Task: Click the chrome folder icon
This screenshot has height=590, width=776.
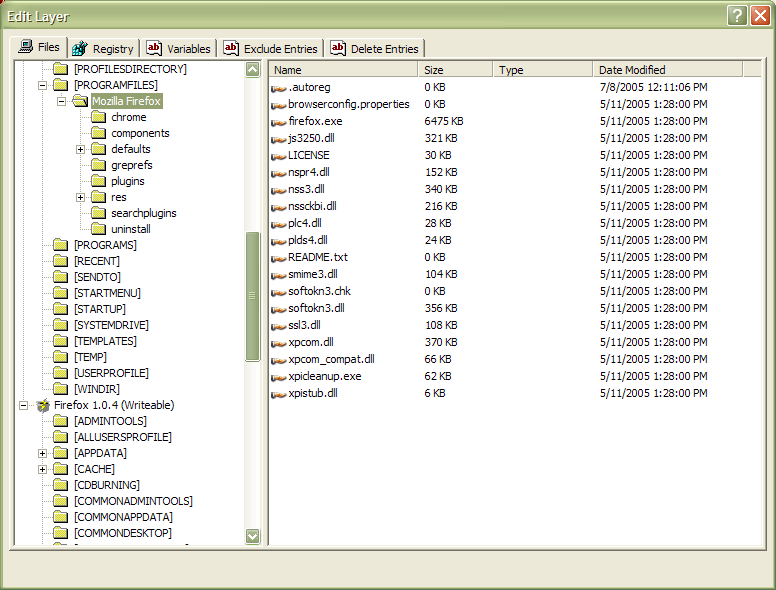Action: point(98,117)
